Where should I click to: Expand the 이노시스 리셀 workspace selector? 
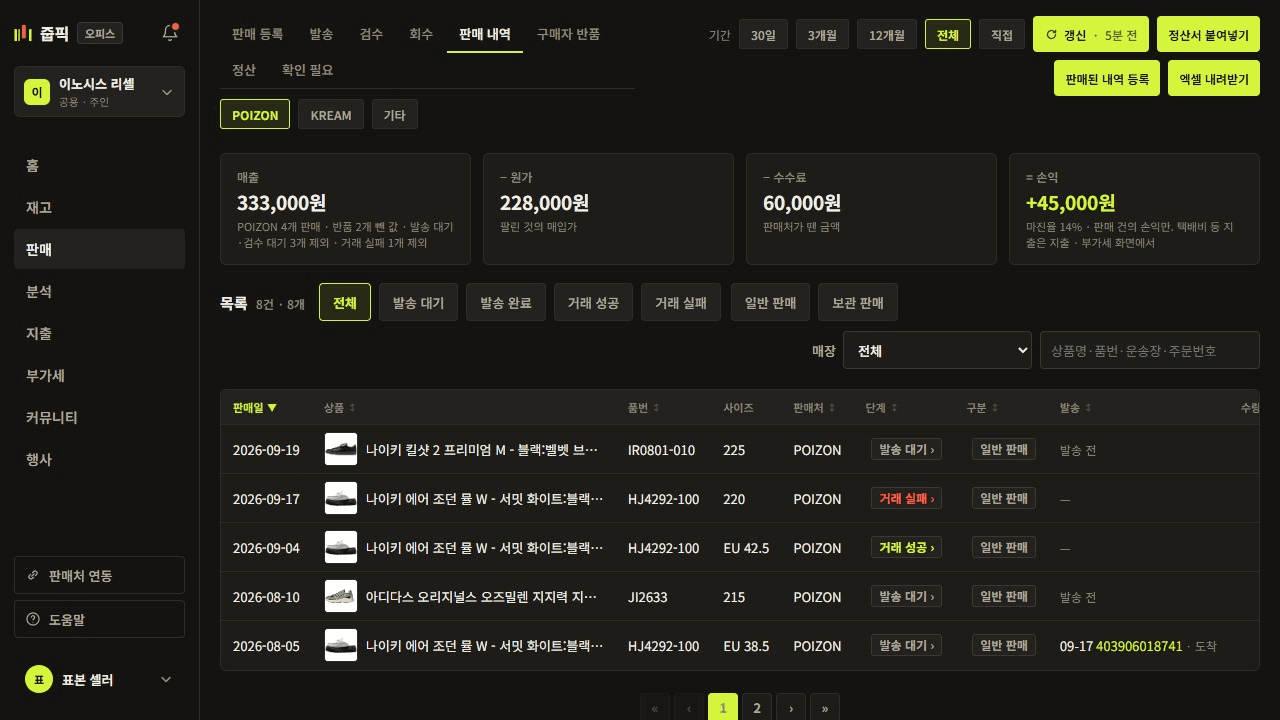(x=99, y=92)
